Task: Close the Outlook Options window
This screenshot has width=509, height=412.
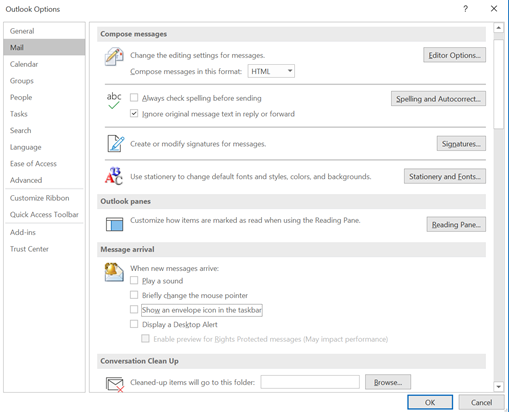Action: point(494,9)
